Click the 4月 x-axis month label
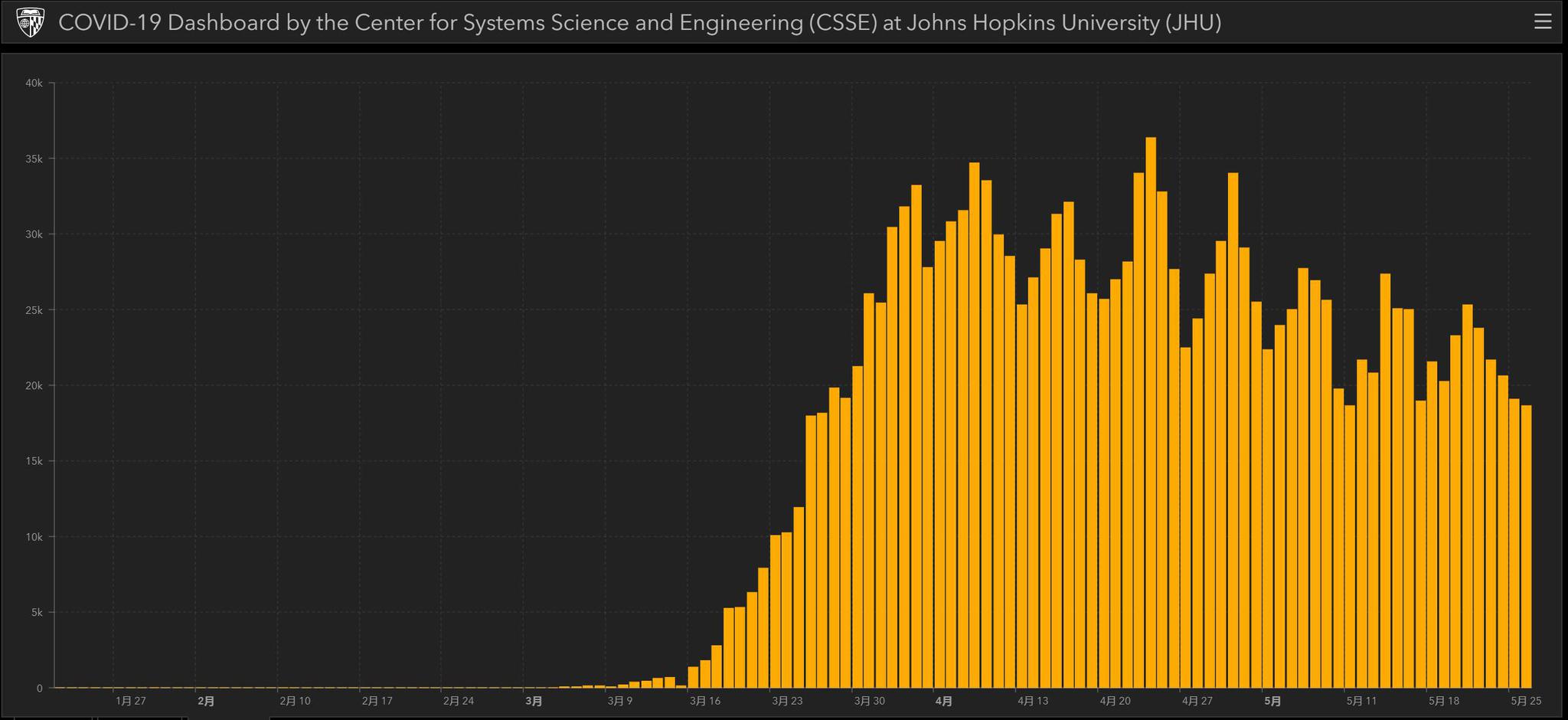Image resolution: width=1568 pixels, height=720 pixels. coord(944,701)
